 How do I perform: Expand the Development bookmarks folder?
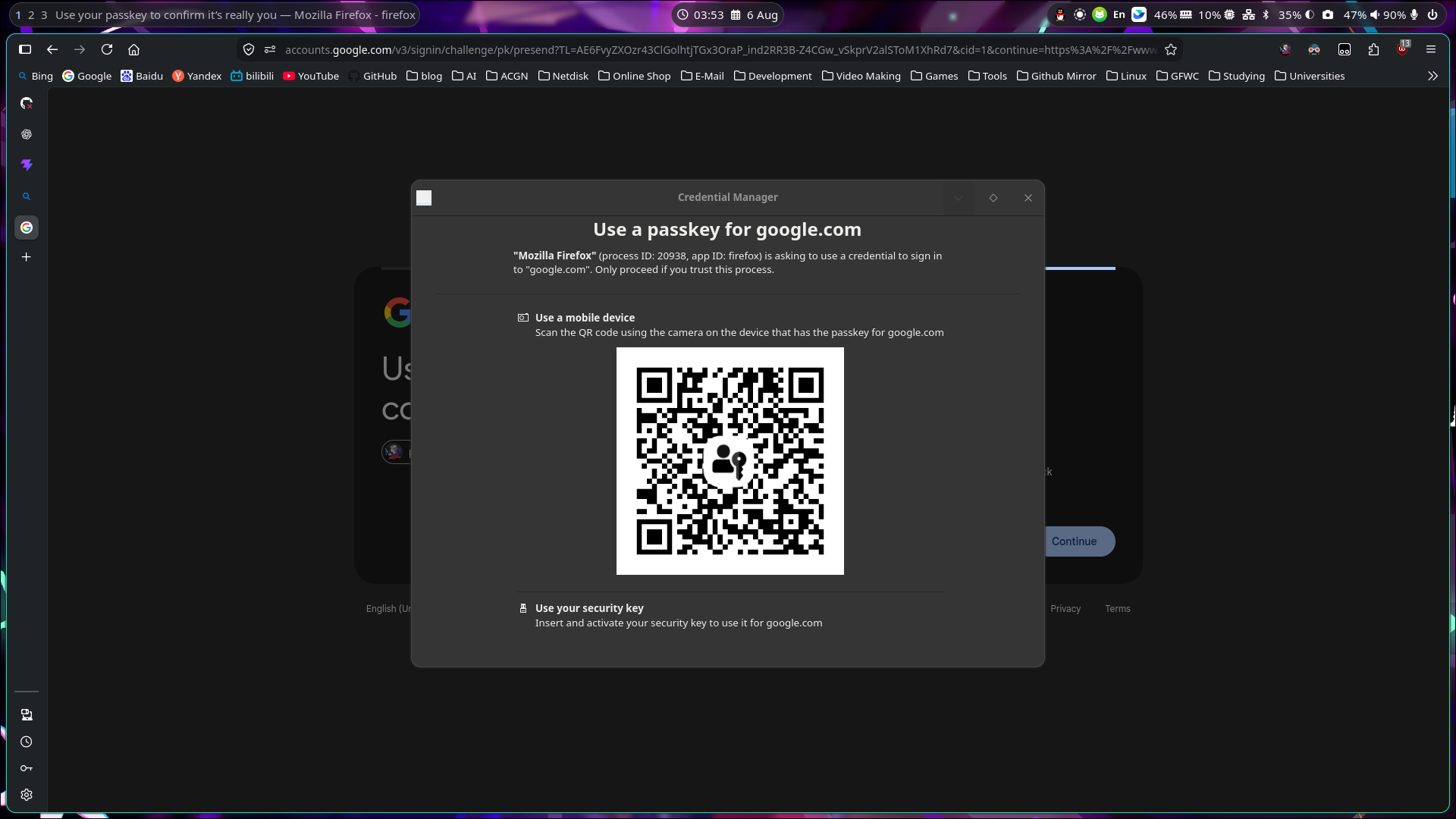(773, 76)
